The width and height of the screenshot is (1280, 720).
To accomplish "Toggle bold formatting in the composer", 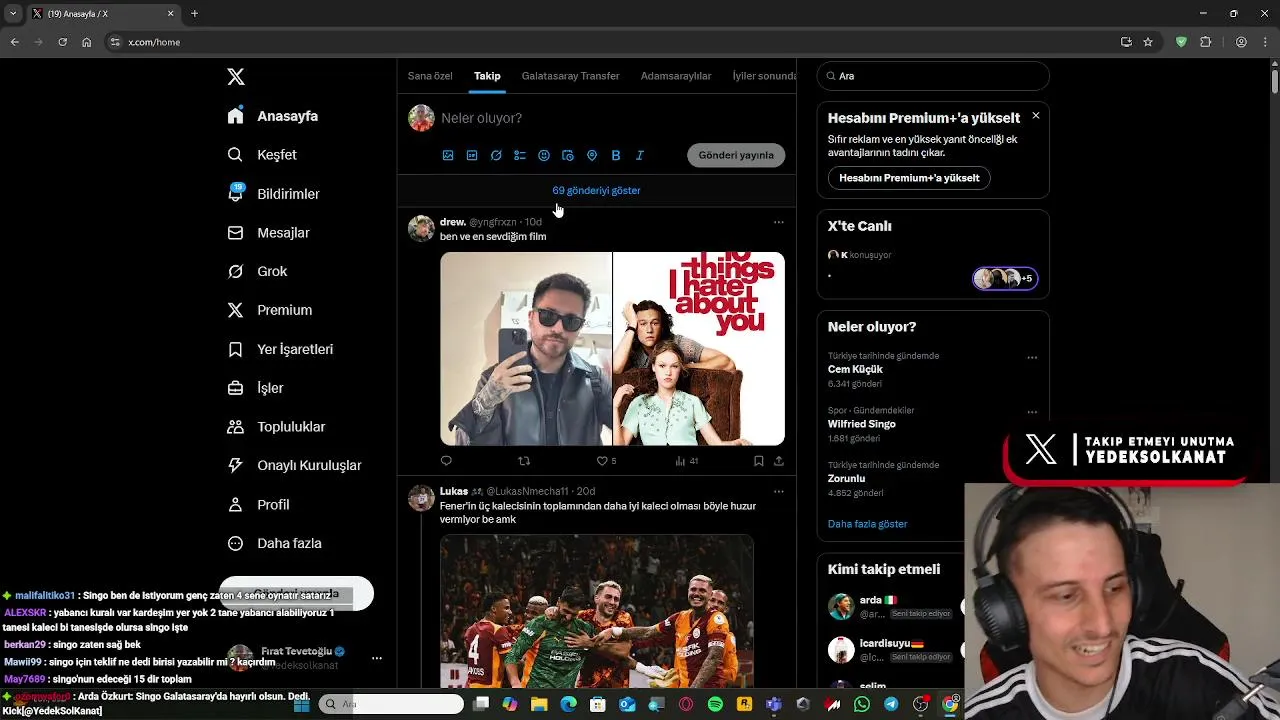I will (616, 155).
